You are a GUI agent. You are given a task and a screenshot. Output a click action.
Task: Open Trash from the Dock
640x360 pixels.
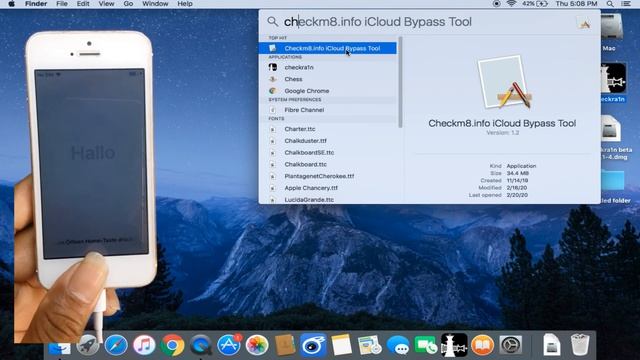pyautogui.click(x=580, y=345)
